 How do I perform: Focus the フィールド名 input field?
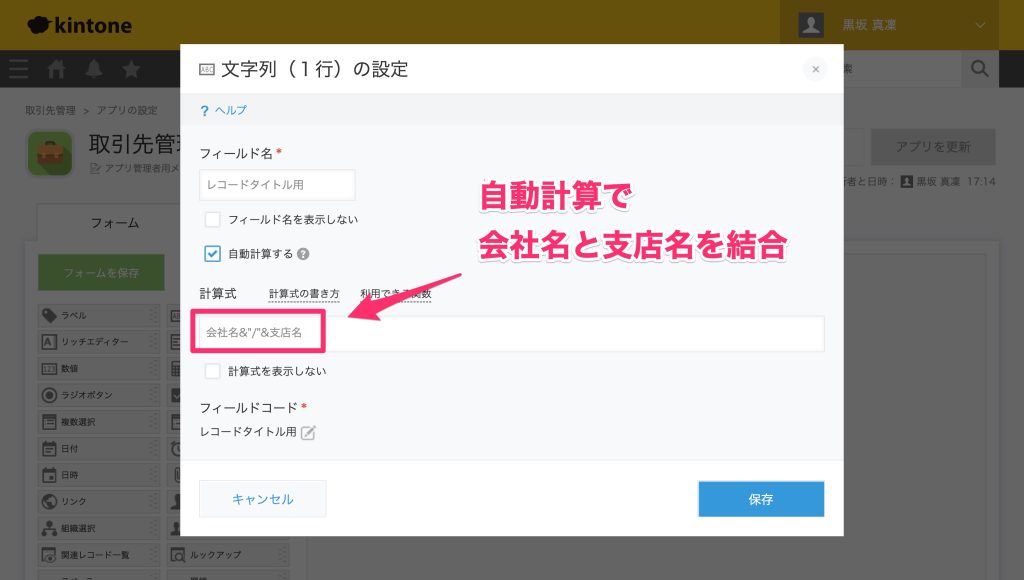(x=278, y=185)
